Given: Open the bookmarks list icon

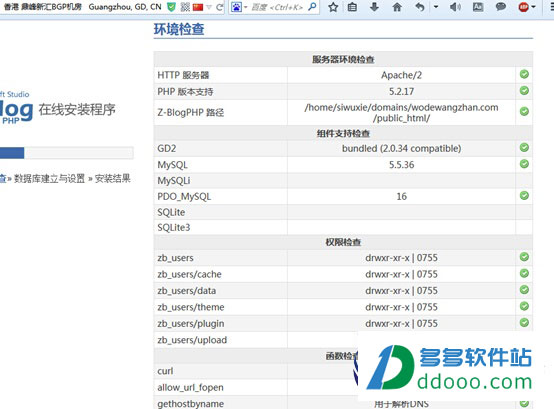Looking at the screenshot, I should coord(352,7).
